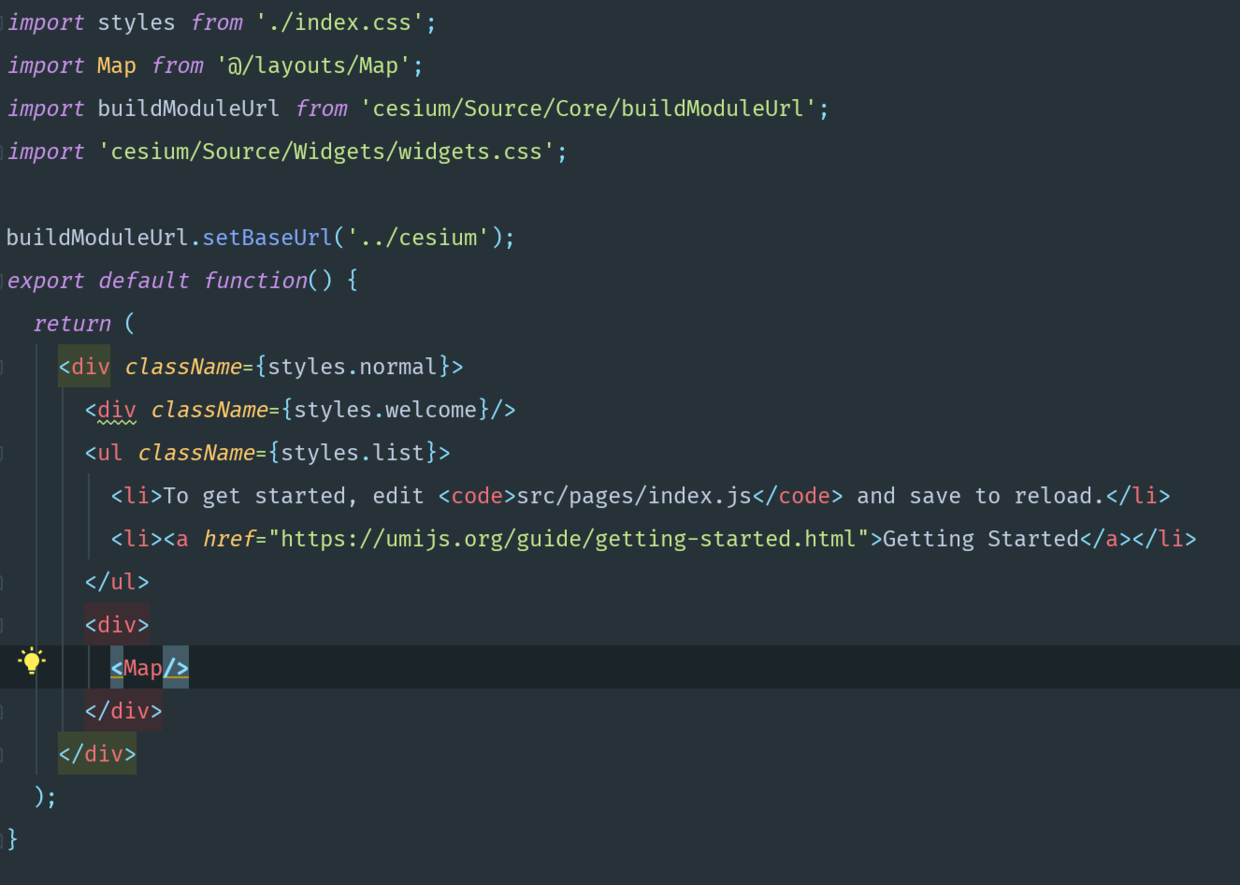Click the final closing brace '}'
The width and height of the screenshot is (1240, 885).
pos(12,838)
